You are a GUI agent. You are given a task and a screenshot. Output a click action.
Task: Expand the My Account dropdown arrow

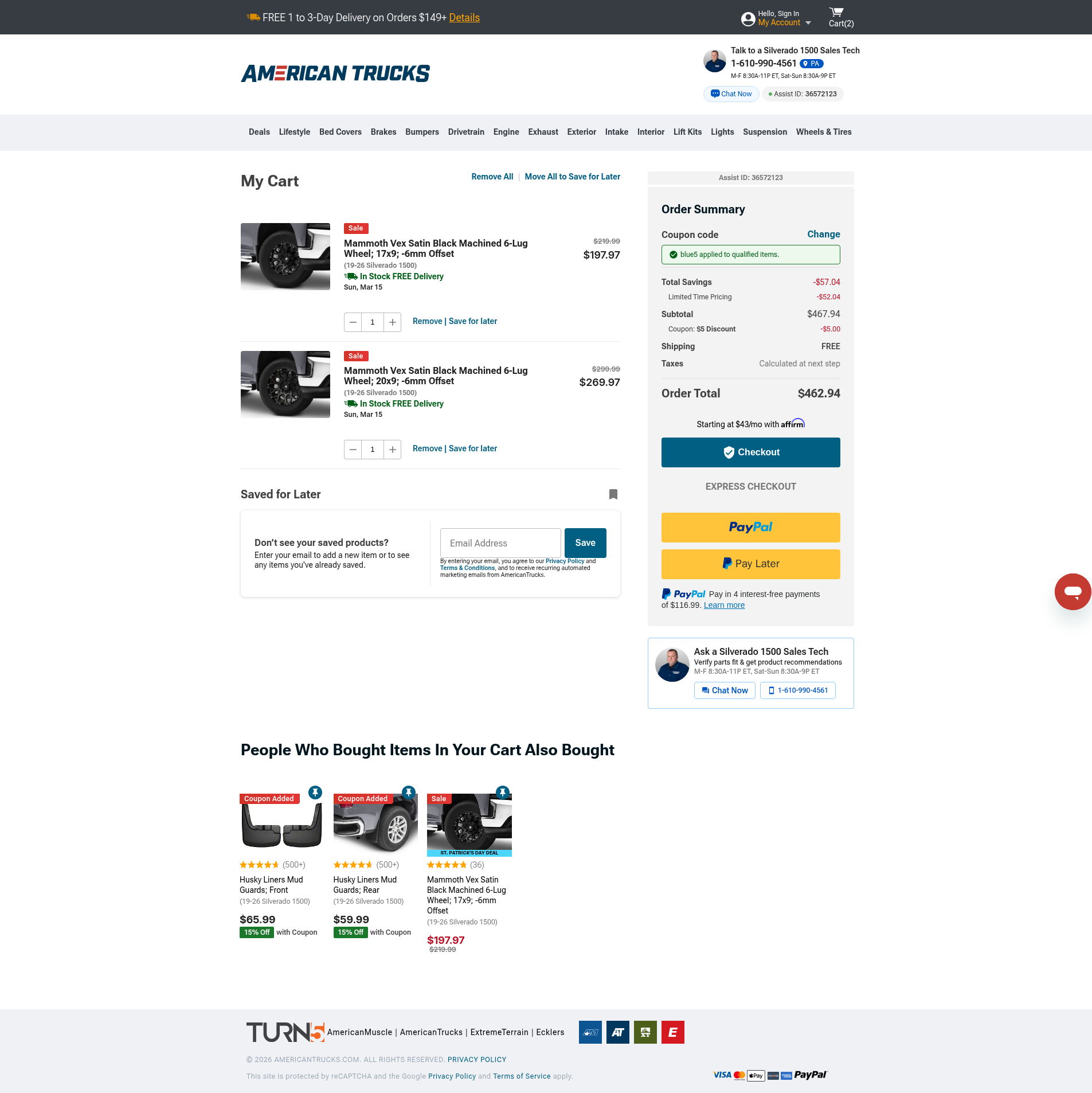tap(808, 23)
